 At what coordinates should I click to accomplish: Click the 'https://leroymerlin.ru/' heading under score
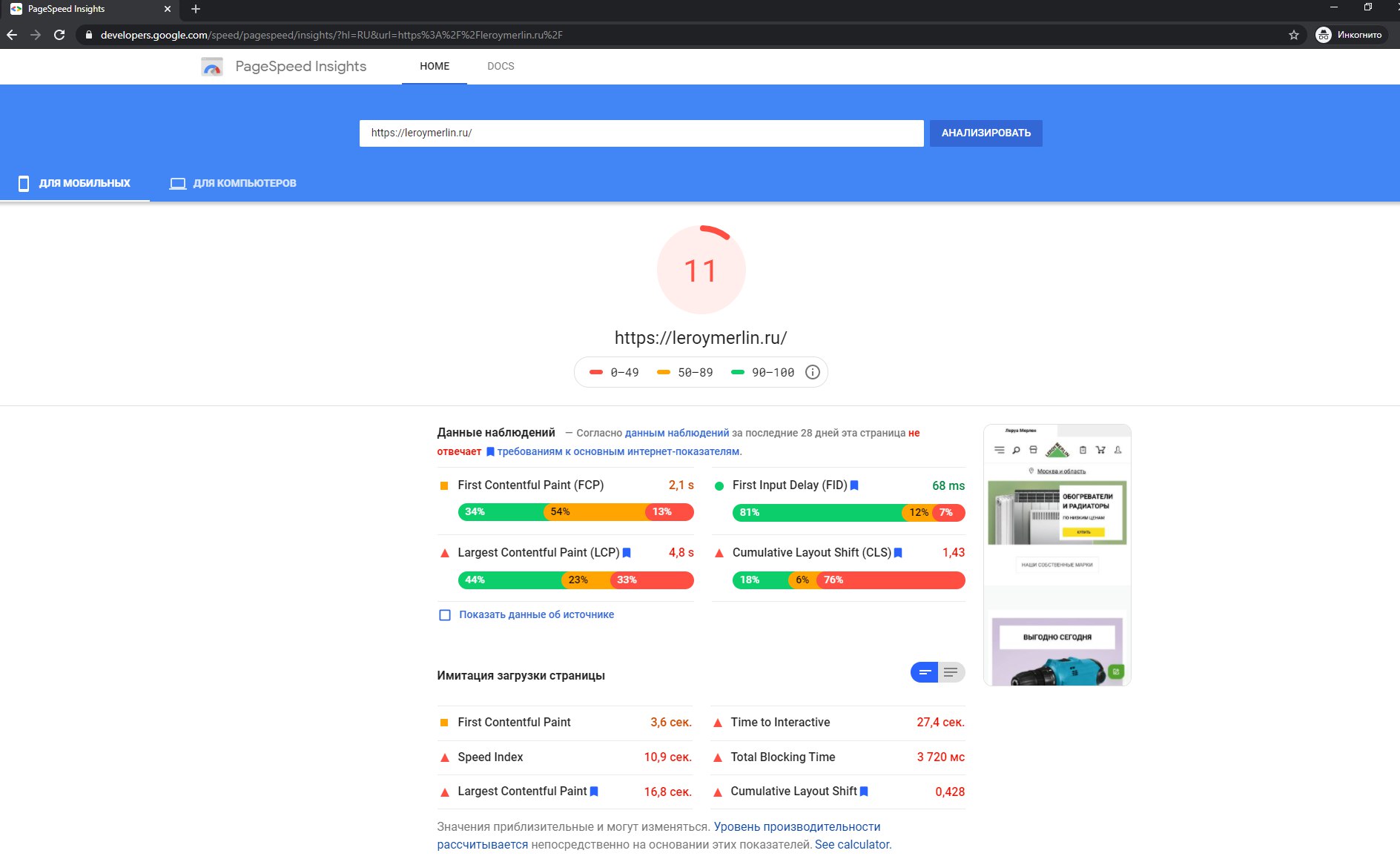(701, 338)
